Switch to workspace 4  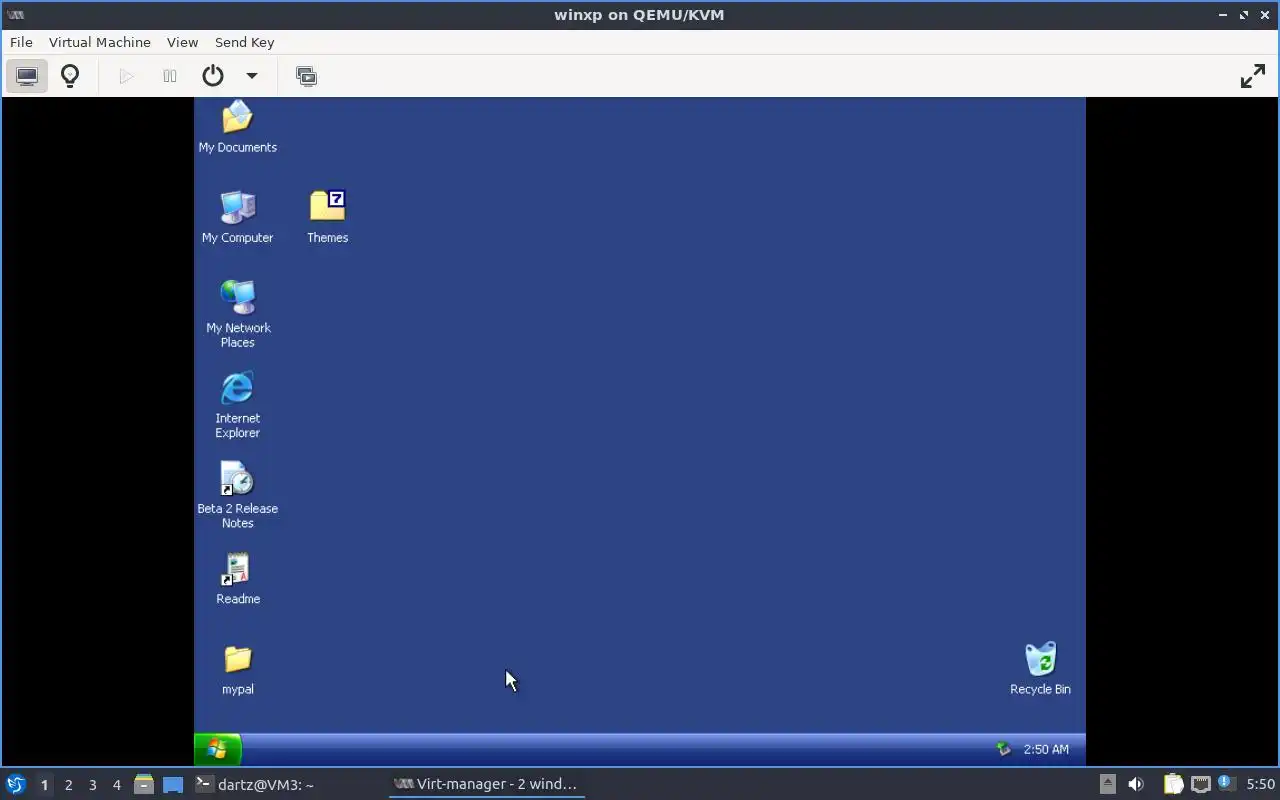pos(116,785)
